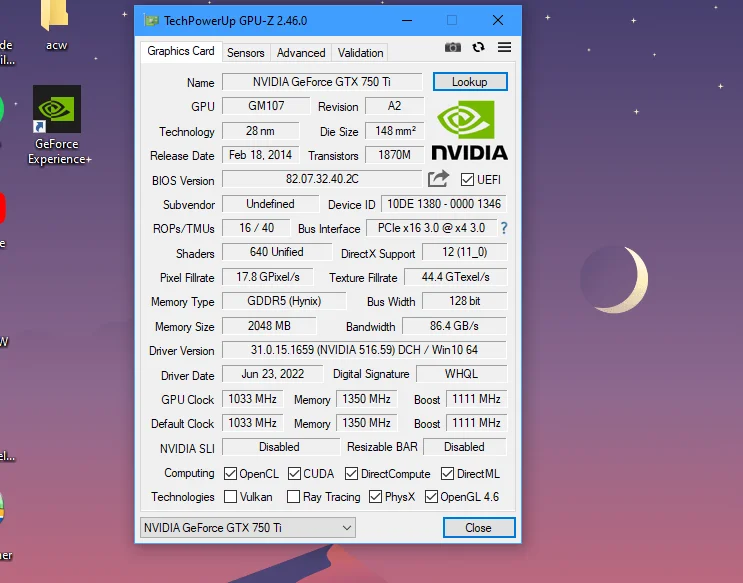
Task: Click the NVIDIA SLI value Disabled
Action: pyautogui.click(x=280, y=447)
